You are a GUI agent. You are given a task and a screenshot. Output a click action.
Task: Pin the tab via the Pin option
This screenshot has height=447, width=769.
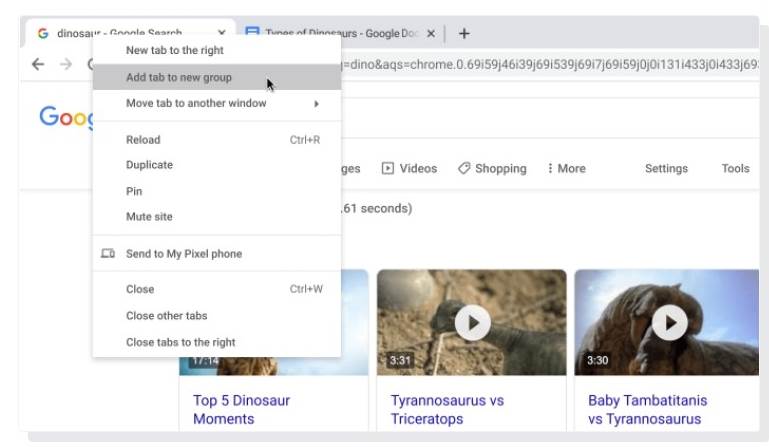click(x=134, y=191)
